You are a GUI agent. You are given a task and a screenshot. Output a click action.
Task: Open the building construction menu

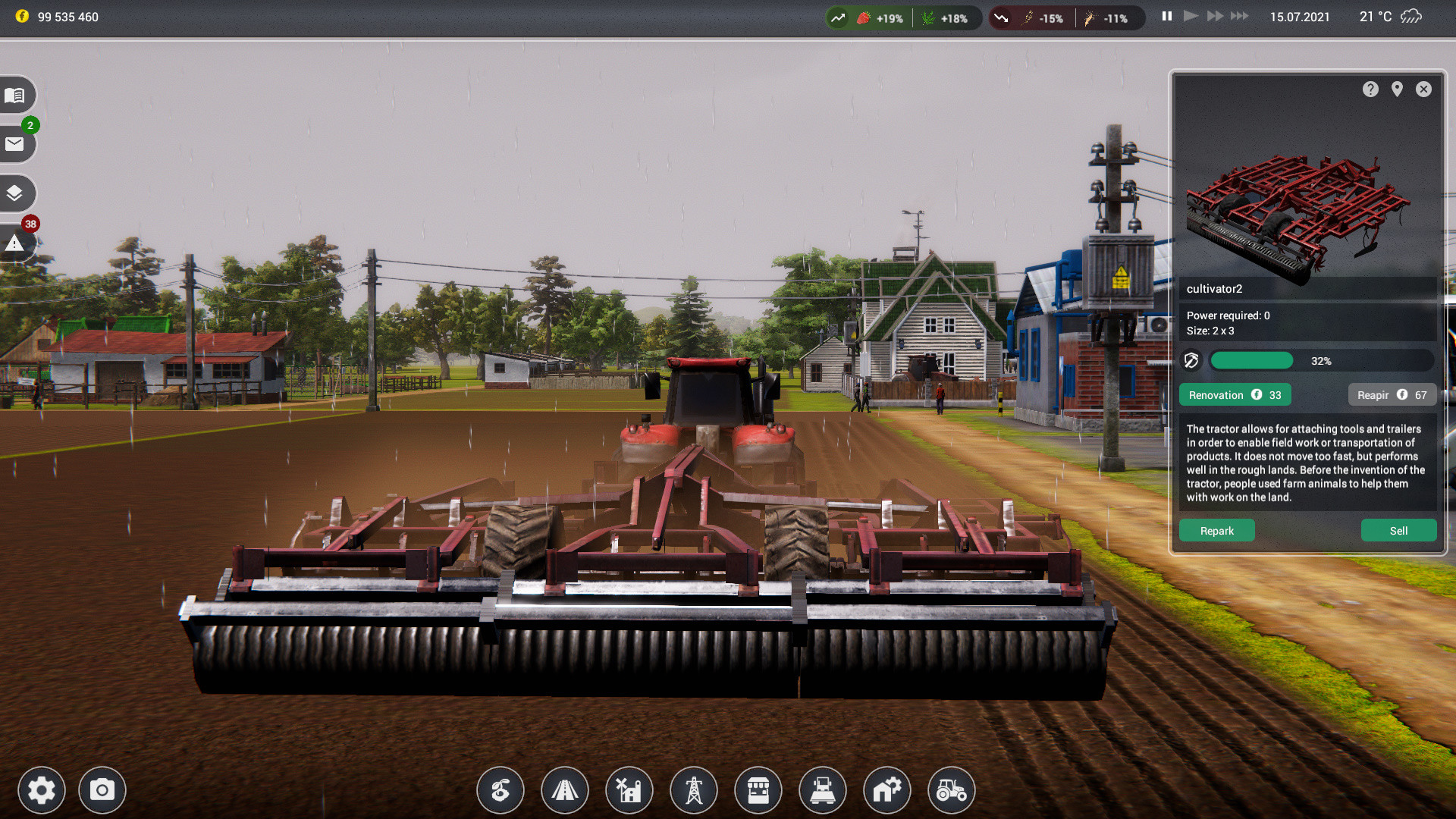[x=887, y=790]
